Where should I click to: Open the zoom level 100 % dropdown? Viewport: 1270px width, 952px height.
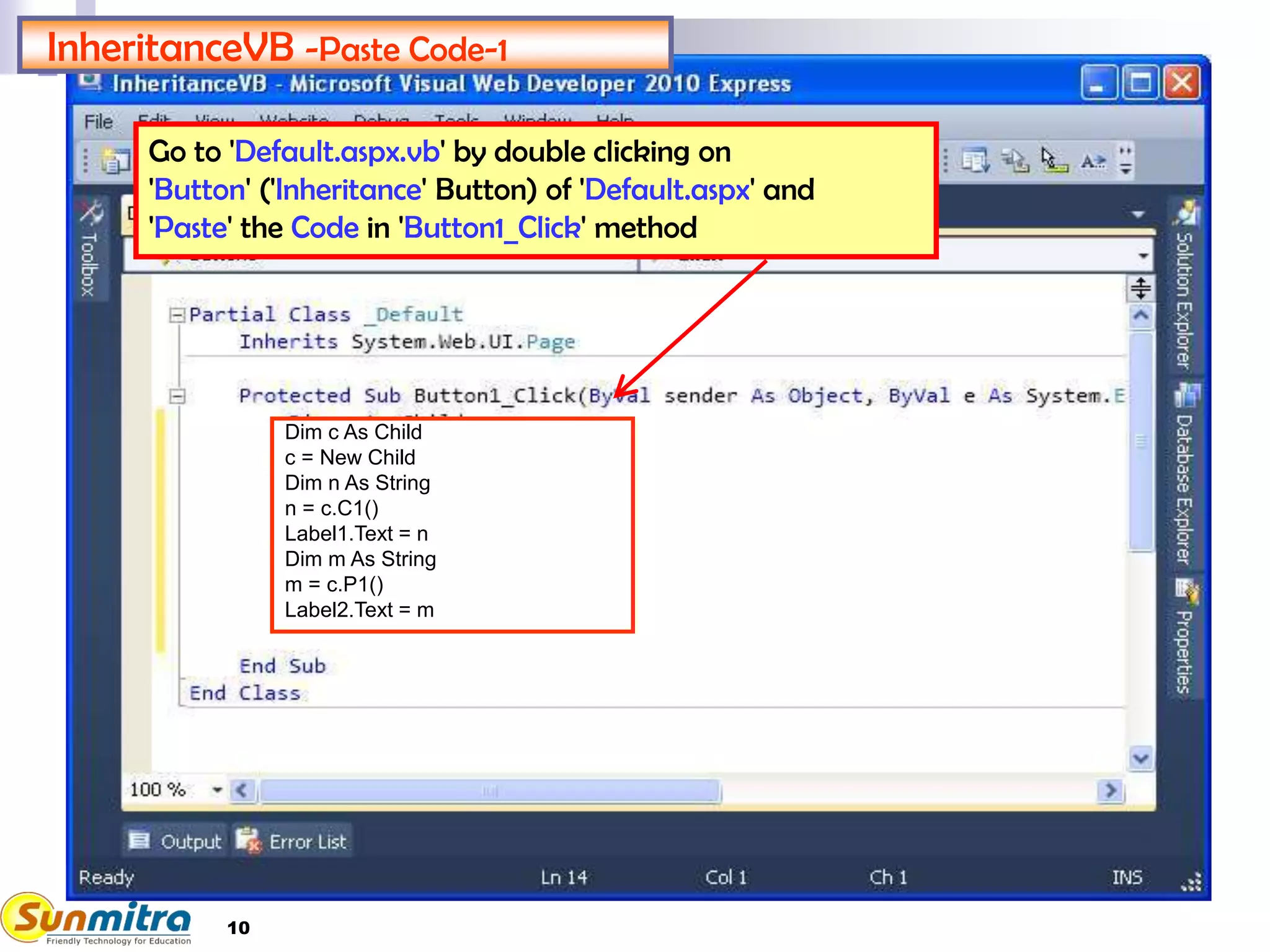[217, 790]
